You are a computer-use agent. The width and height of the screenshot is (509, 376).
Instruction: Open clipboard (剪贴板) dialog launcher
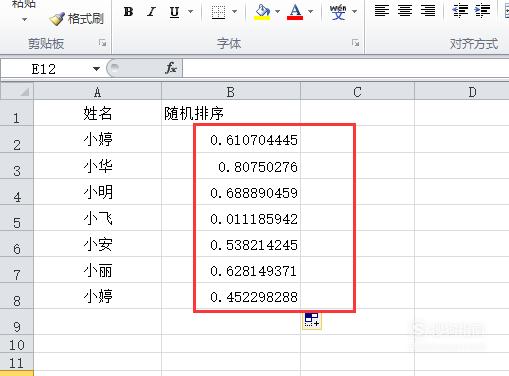pyautogui.click(x=102, y=43)
